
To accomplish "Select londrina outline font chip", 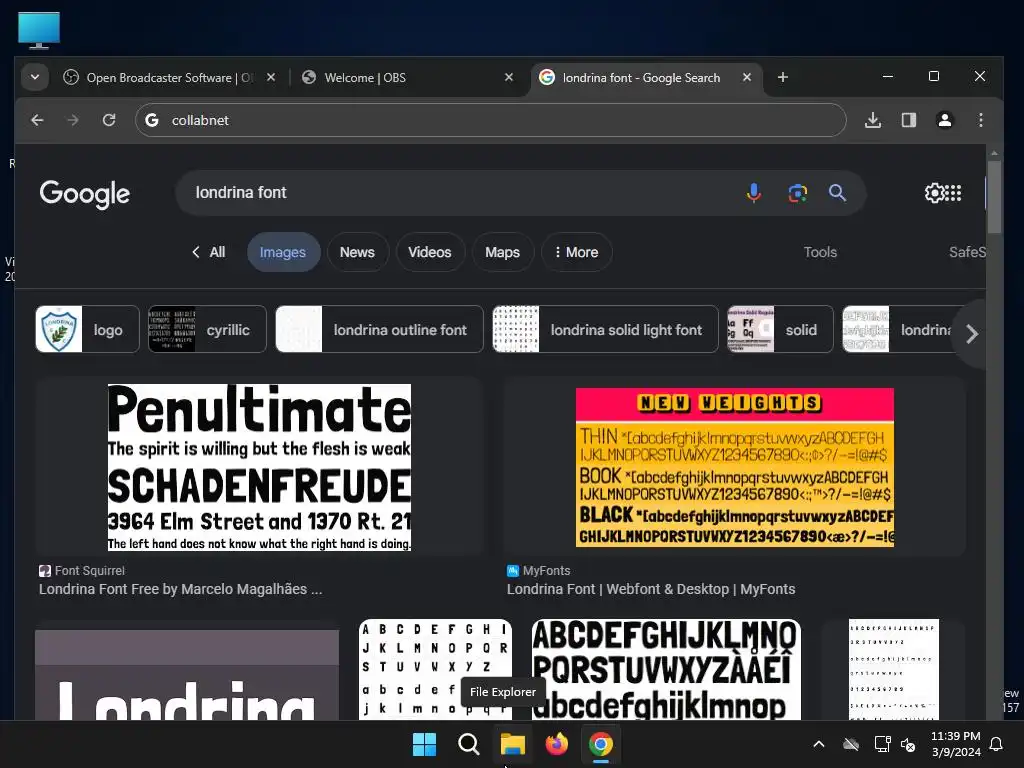I will click(x=379, y=329).
